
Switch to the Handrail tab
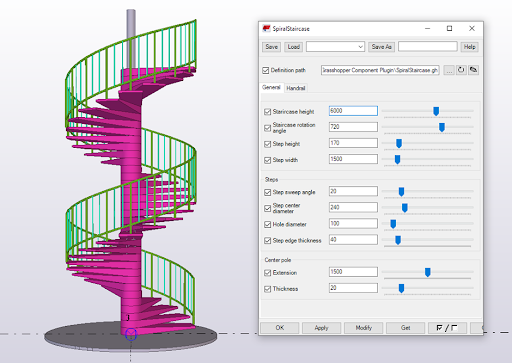point(296,88)
